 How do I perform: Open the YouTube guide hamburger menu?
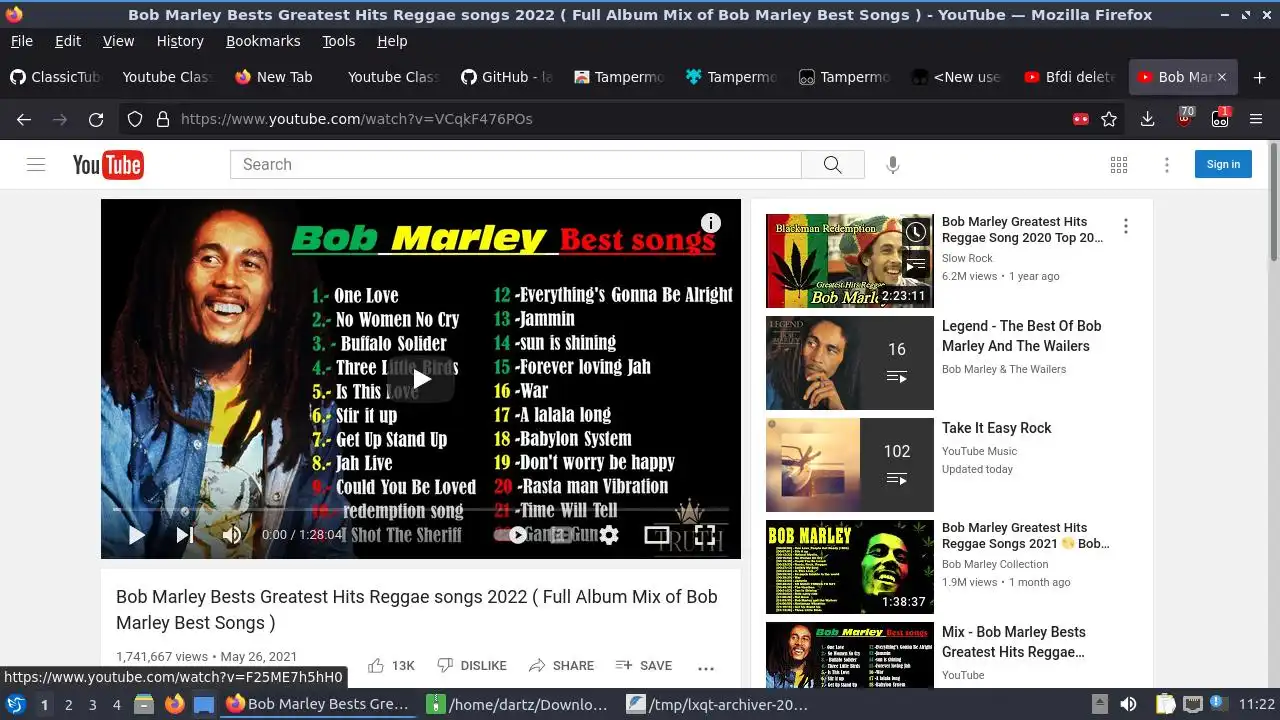pyautogui.click(x=36, y=165)
